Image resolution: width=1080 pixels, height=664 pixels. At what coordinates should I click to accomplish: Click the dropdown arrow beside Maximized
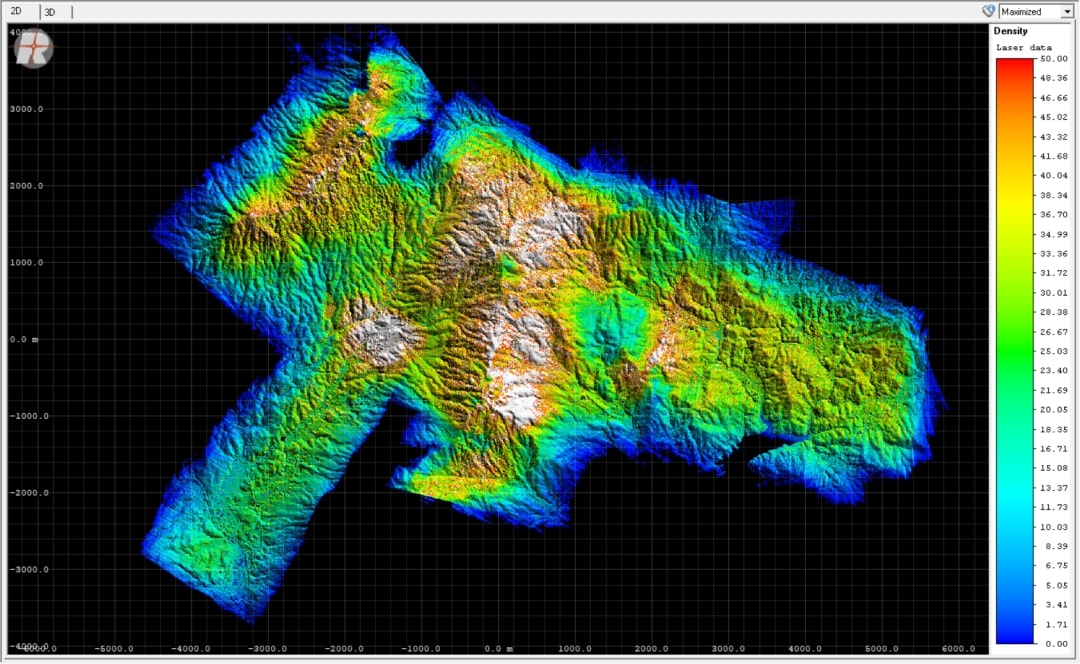point(1069,11)
